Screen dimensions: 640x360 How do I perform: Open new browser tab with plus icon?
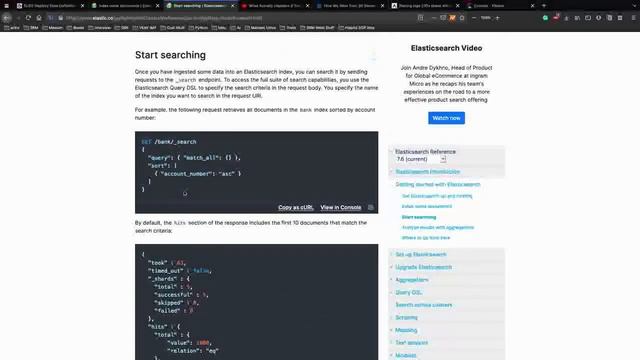tap(544, 6)
